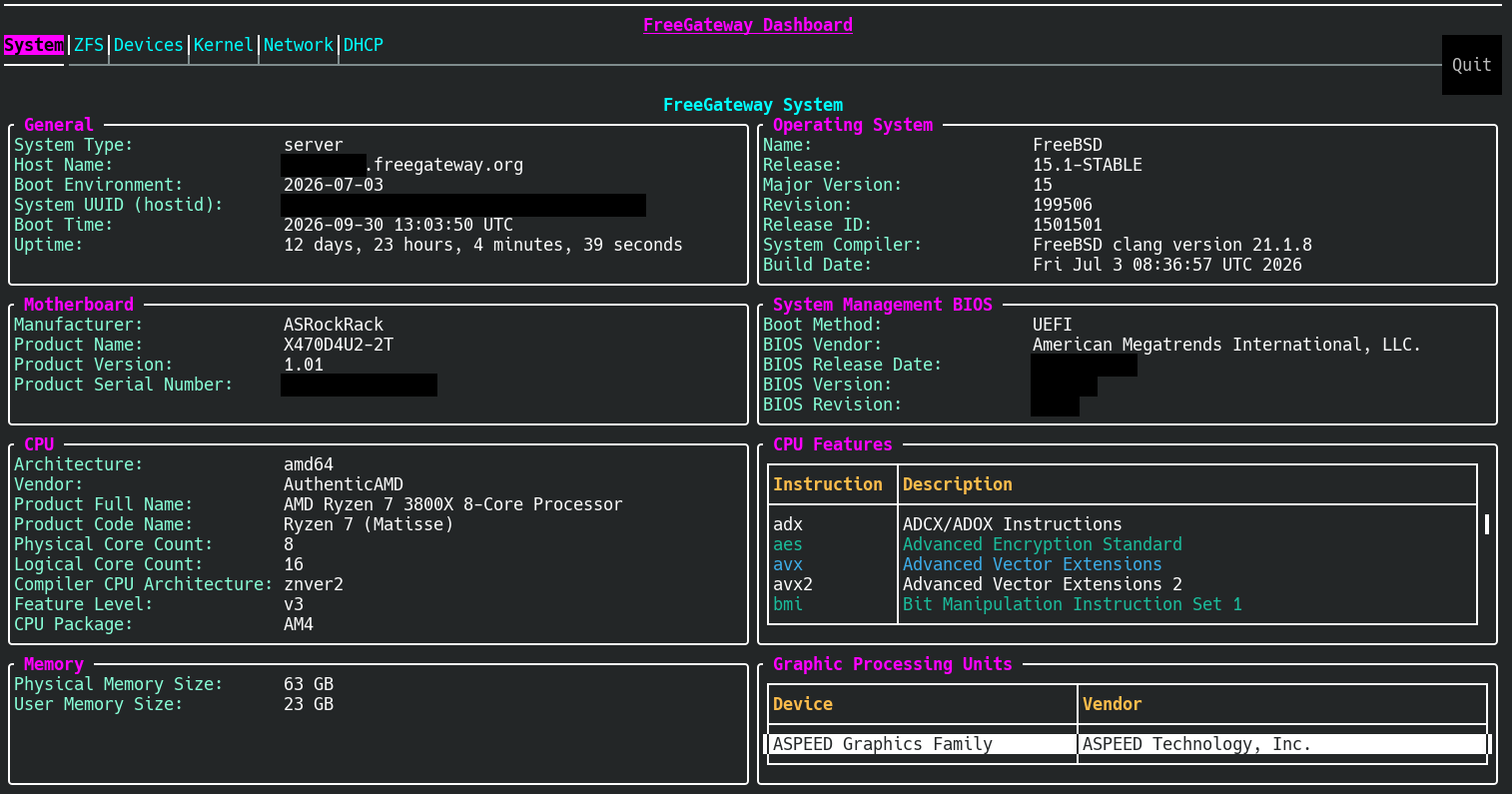Quit the dashboard with the Quit button

click(1472, 65)
